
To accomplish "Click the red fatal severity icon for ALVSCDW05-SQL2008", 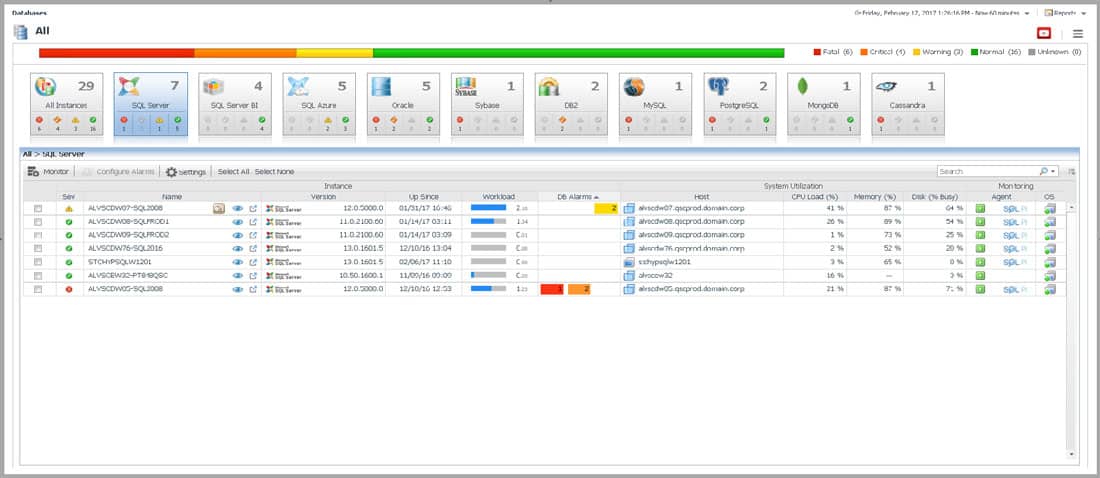I will click(x=69, y=289).
